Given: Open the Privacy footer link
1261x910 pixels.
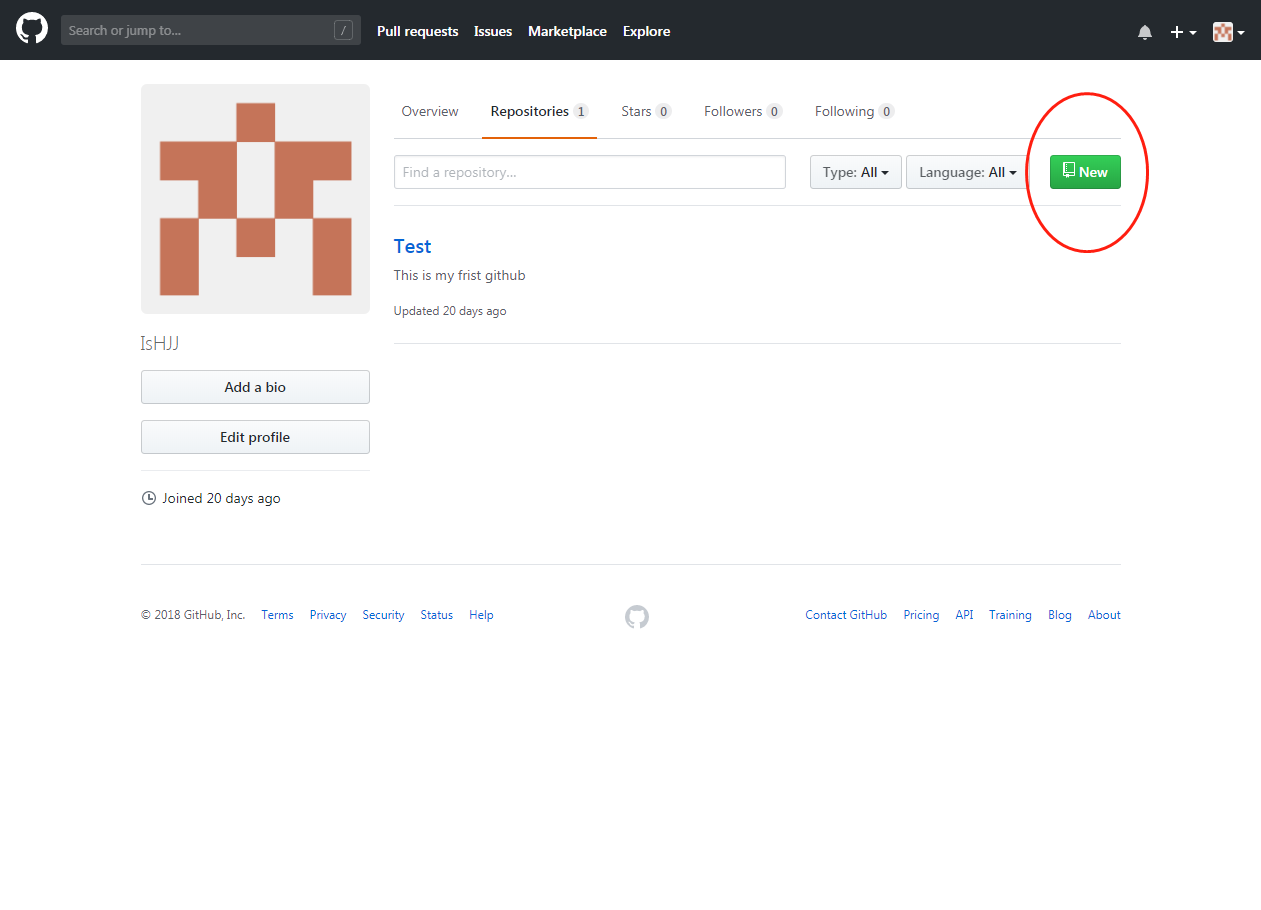Looking at the screenshot, I should click(328, 615).
